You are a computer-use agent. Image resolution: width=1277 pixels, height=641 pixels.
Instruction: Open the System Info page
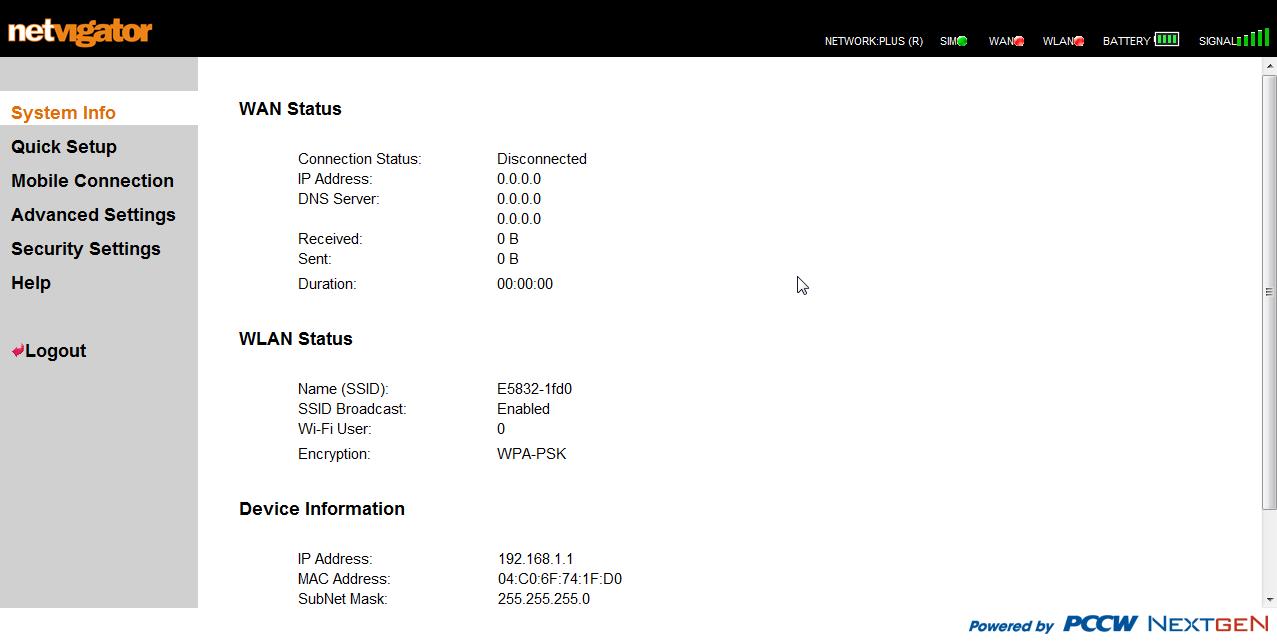click(63, 113)
